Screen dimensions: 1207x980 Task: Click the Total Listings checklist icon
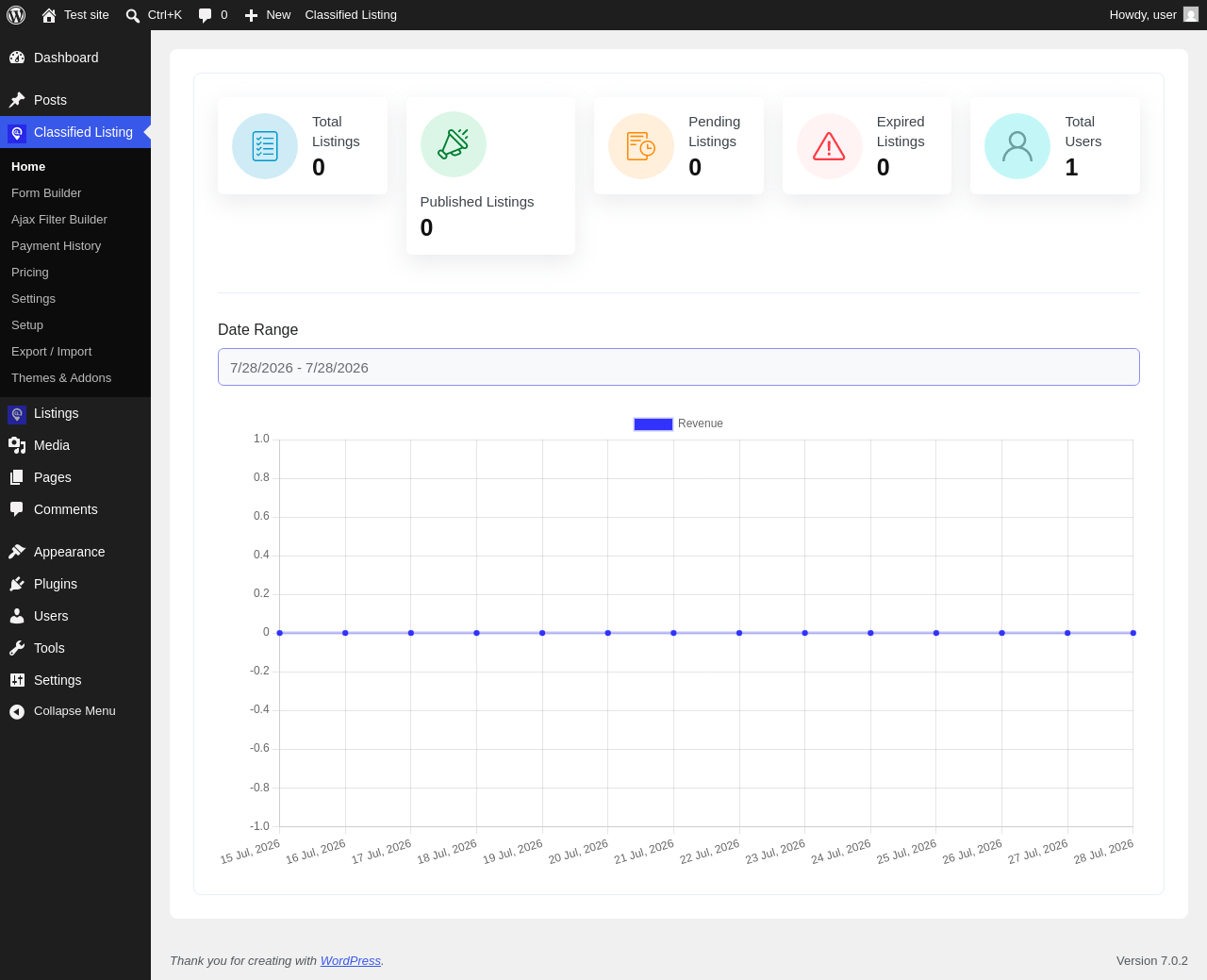[x=265, y=146]
